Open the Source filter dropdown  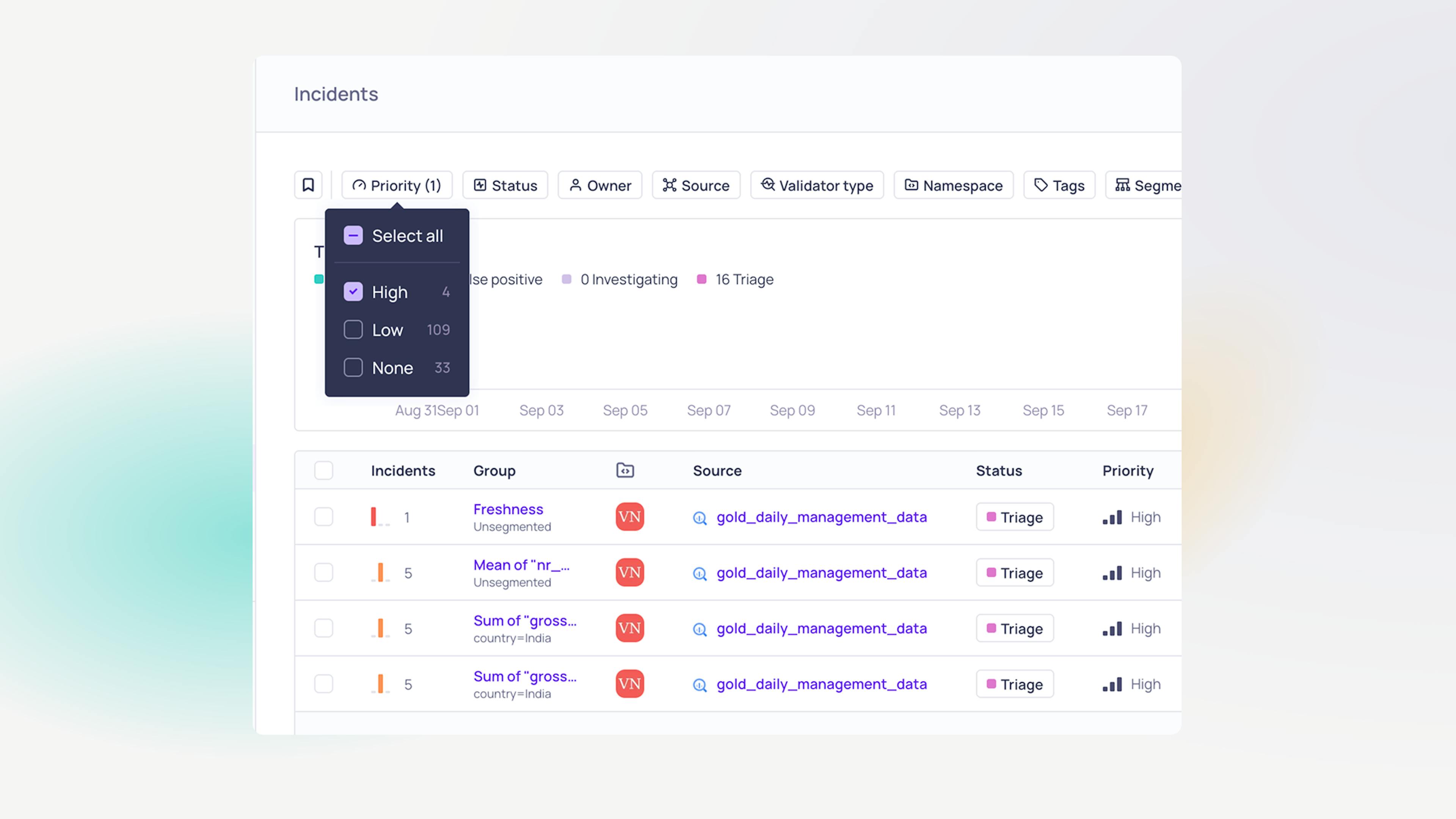click(696, 185)
